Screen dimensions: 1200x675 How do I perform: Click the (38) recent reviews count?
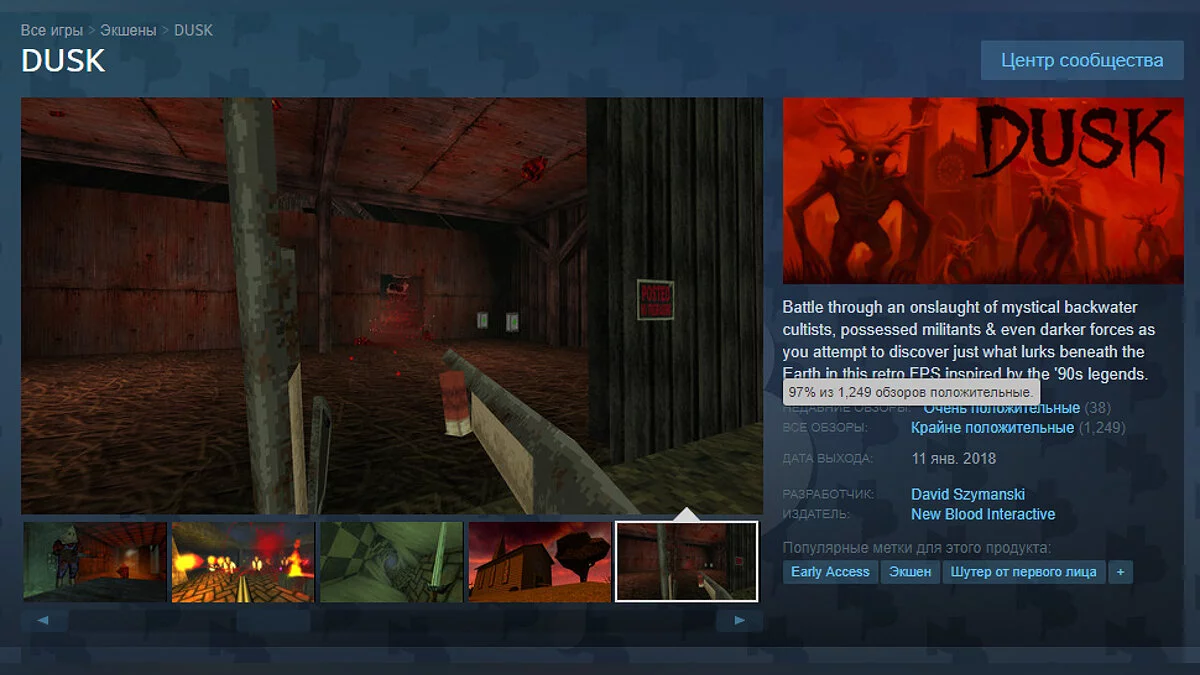(1097, 408)
